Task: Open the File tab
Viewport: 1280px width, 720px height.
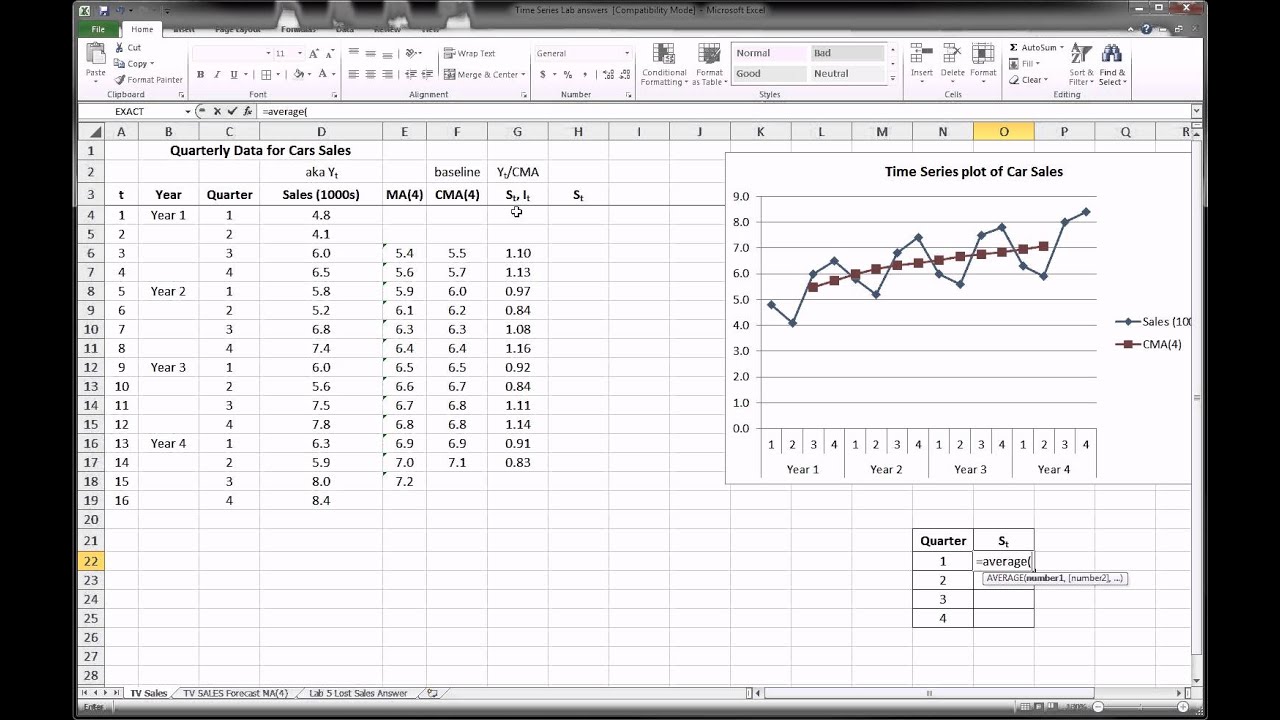Action: (98, 29)
